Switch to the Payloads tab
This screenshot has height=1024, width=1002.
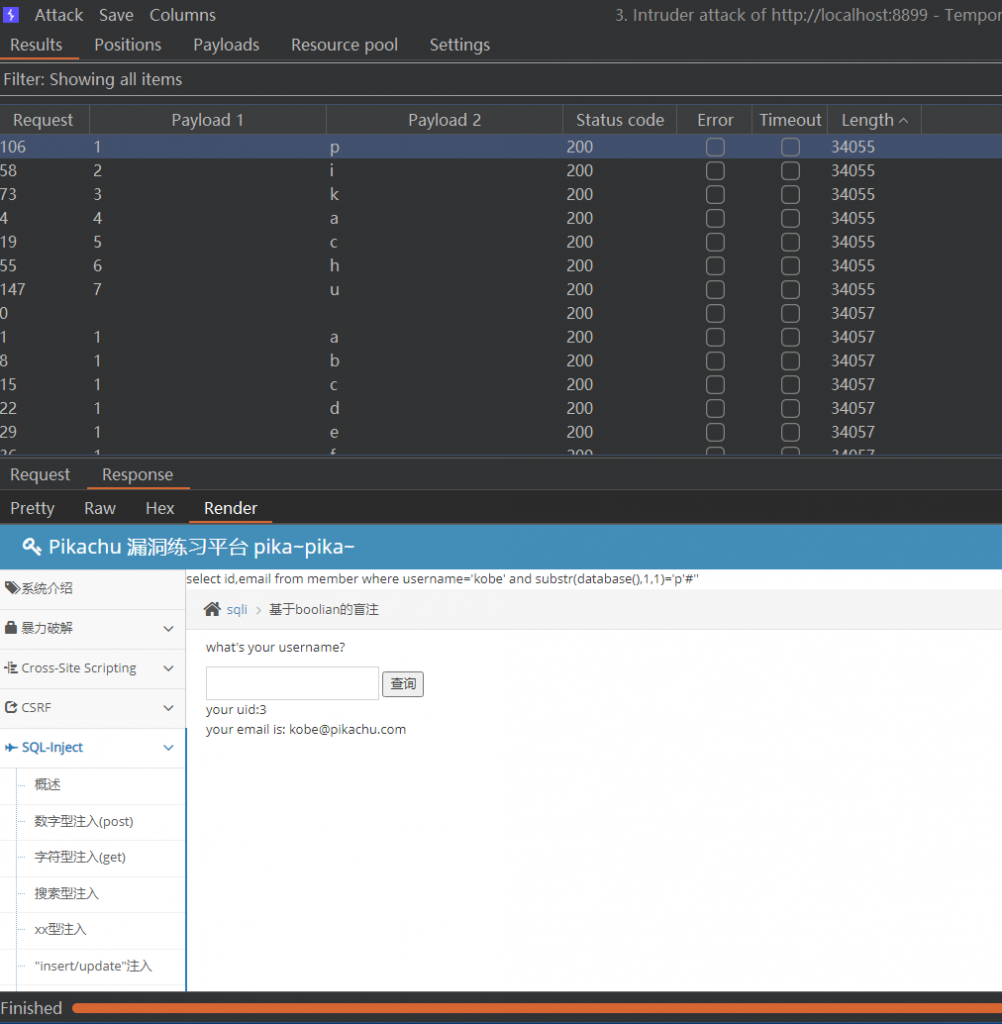click(226, 45)
